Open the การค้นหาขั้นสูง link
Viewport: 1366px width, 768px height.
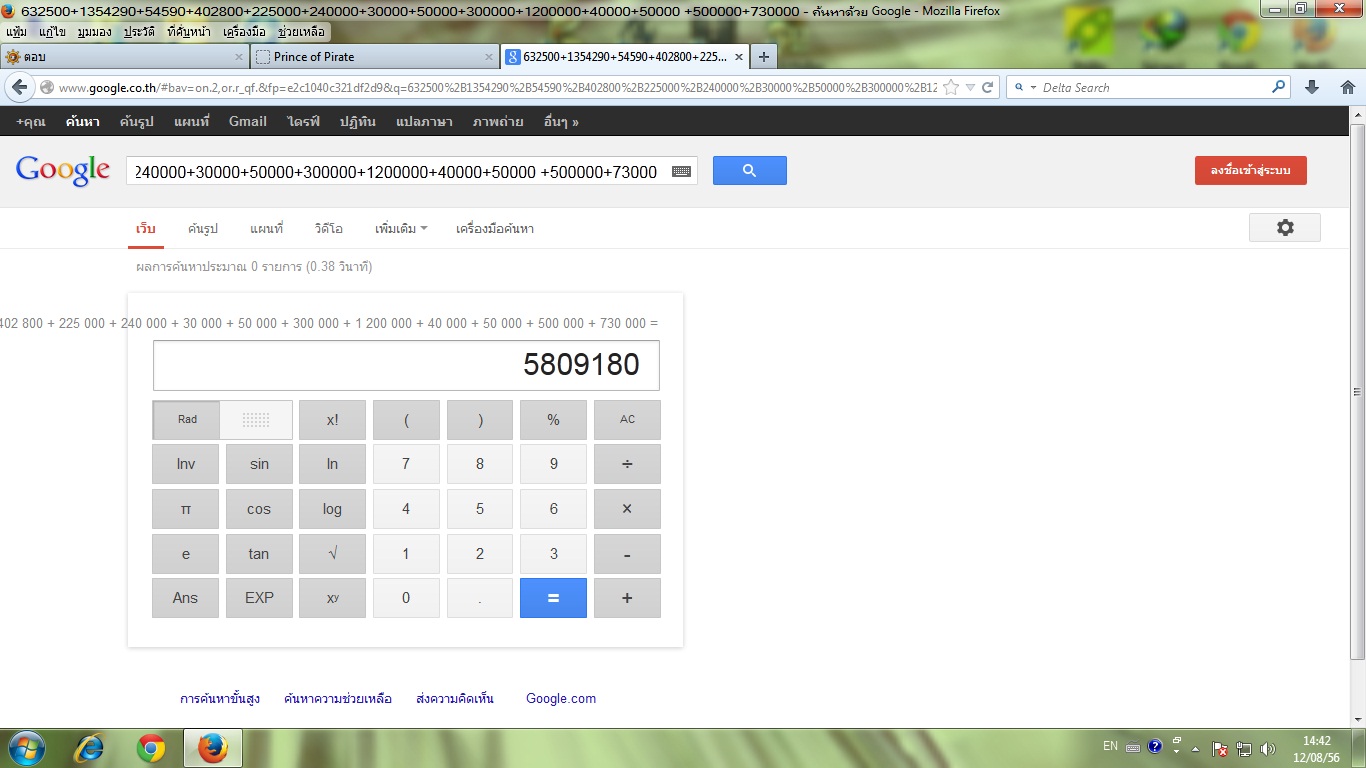click(220, 699)
